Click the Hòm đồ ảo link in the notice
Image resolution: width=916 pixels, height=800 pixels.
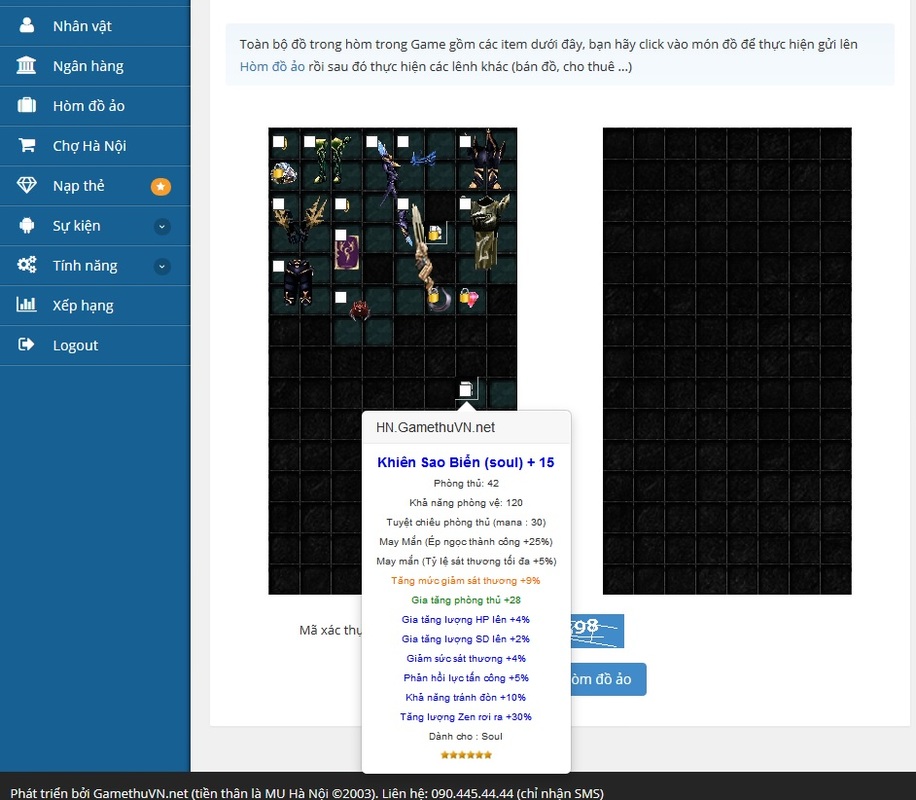[272, 67]
